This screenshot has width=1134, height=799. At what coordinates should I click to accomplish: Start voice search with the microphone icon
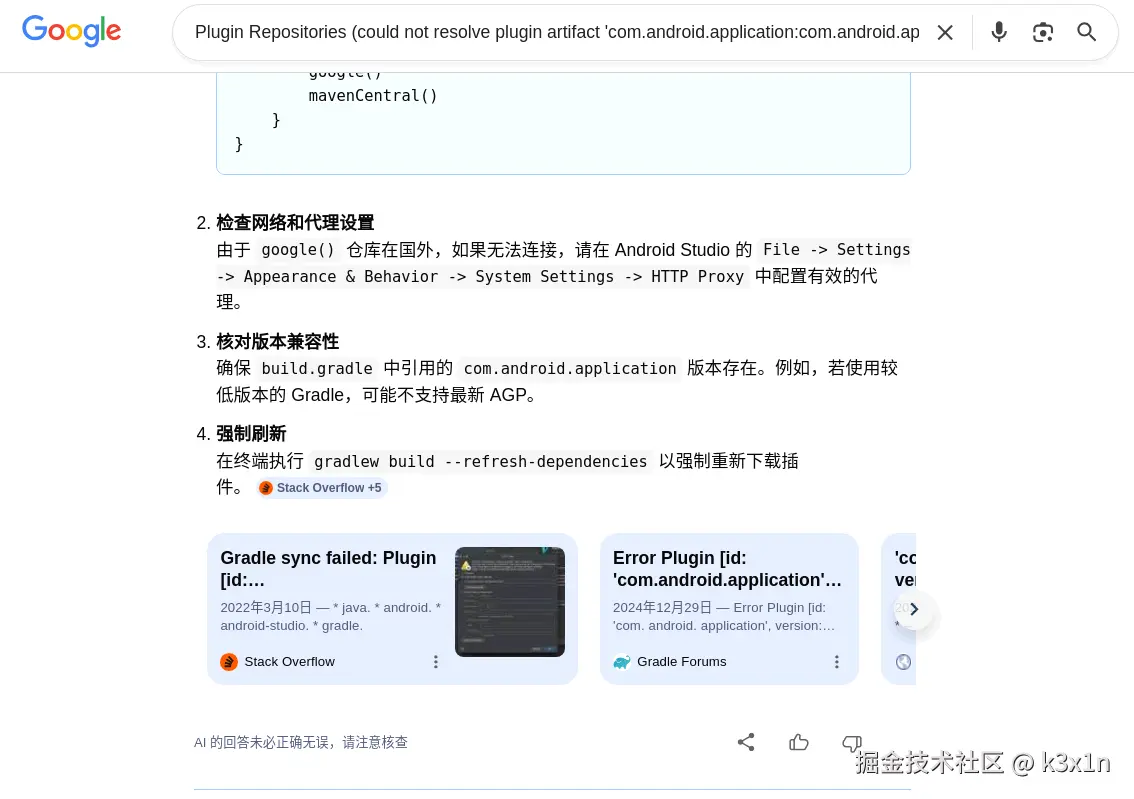tap(999, 32)
